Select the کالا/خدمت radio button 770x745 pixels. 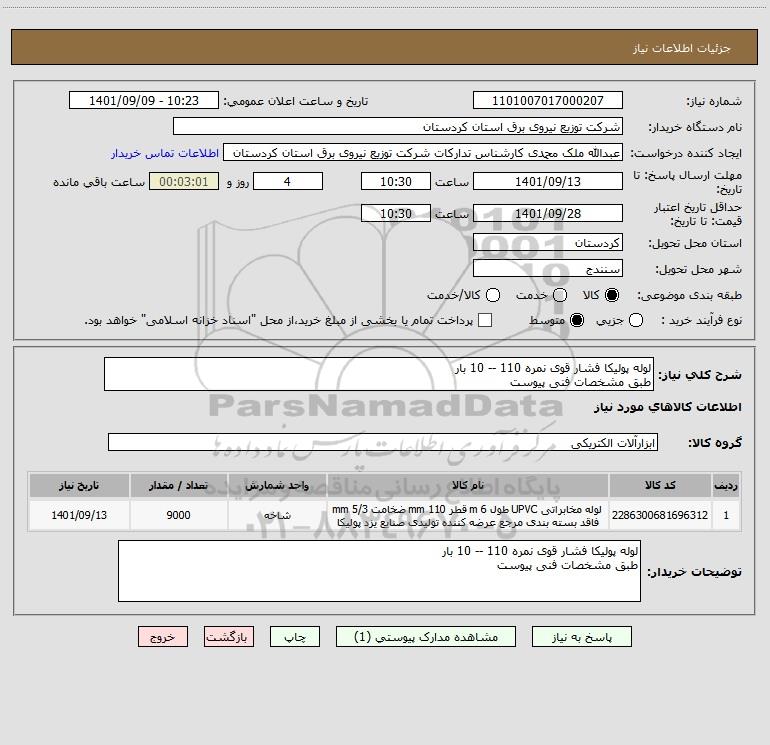(493, 295)
